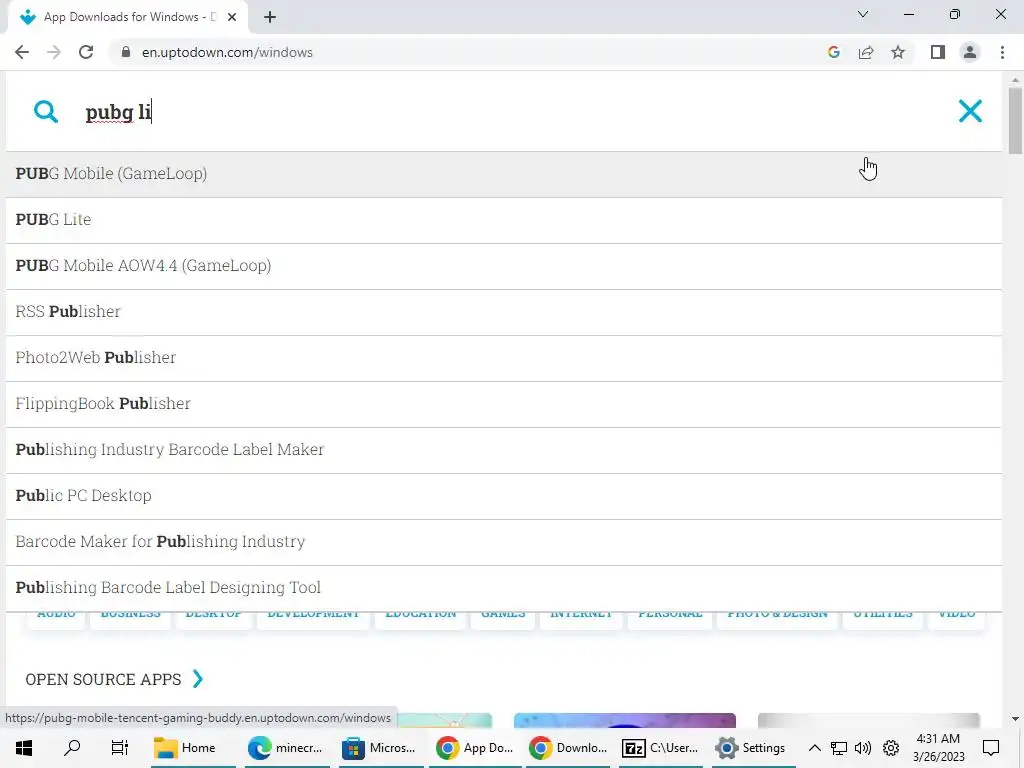Select Publishing Industry Barcode Label Maker

(504, 450)
